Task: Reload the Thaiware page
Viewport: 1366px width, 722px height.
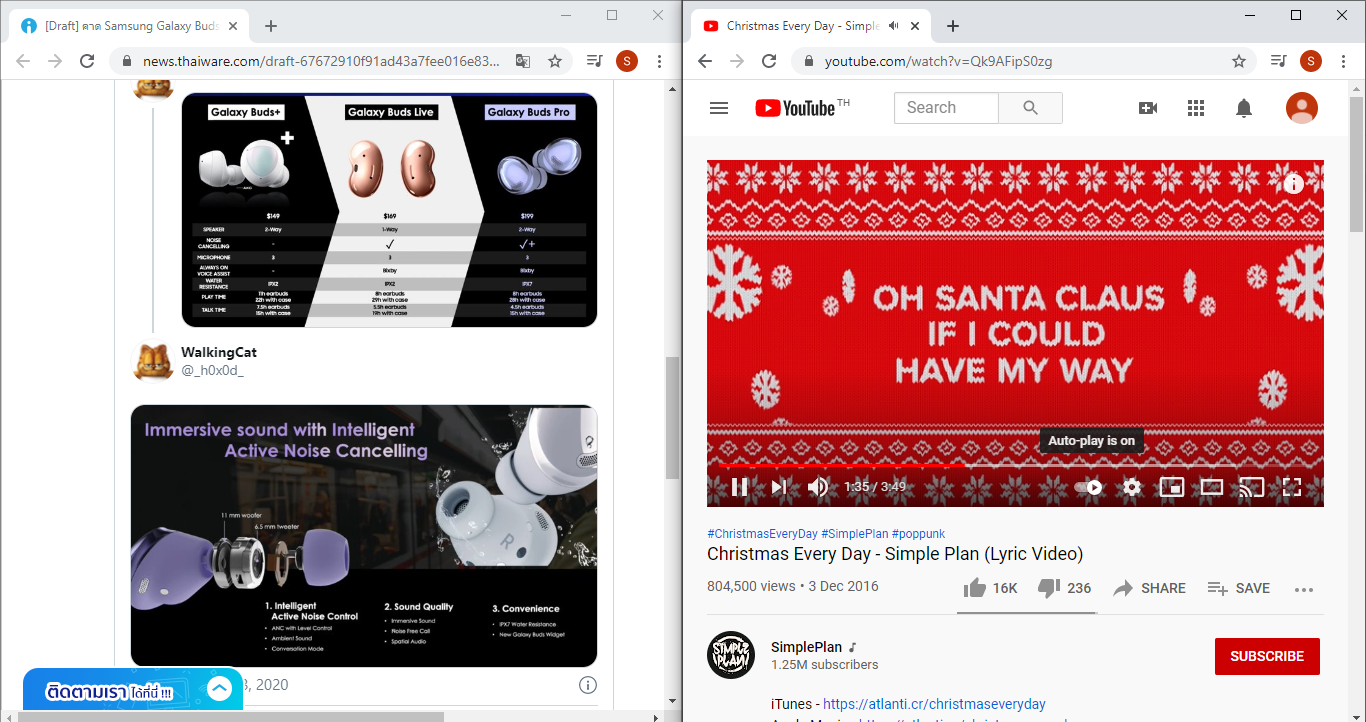Action: pyautogui.click(x=87, y=61)
